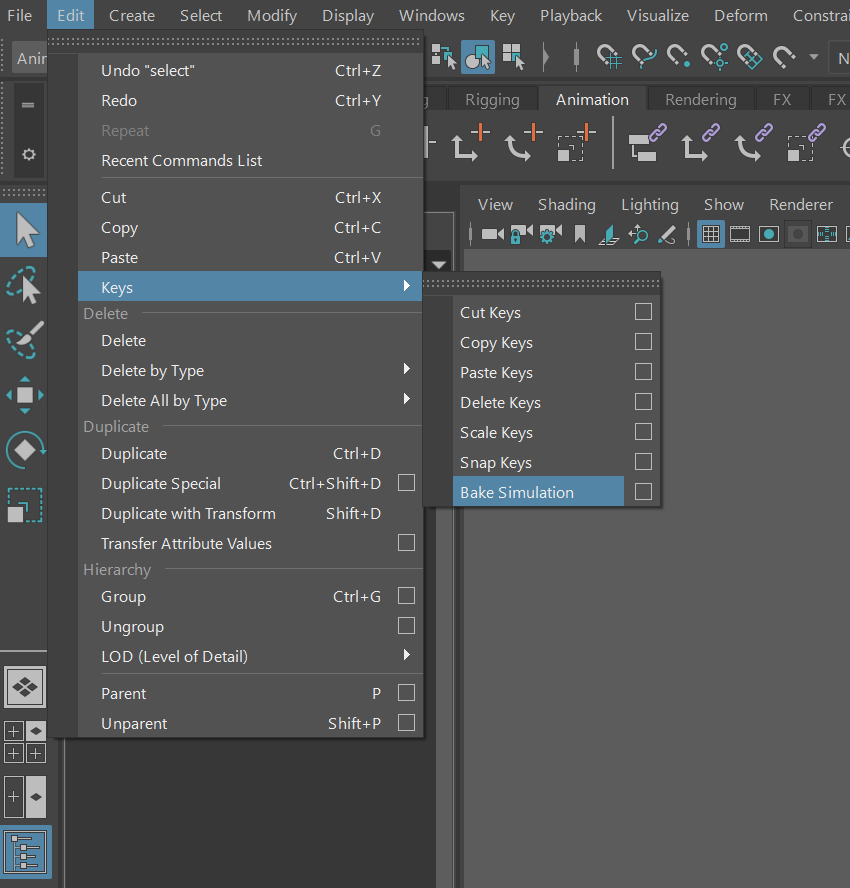The width and height of the screenshot is (850, 888).
Task: Open the Outliner panel icon
Action: (25, 851)
